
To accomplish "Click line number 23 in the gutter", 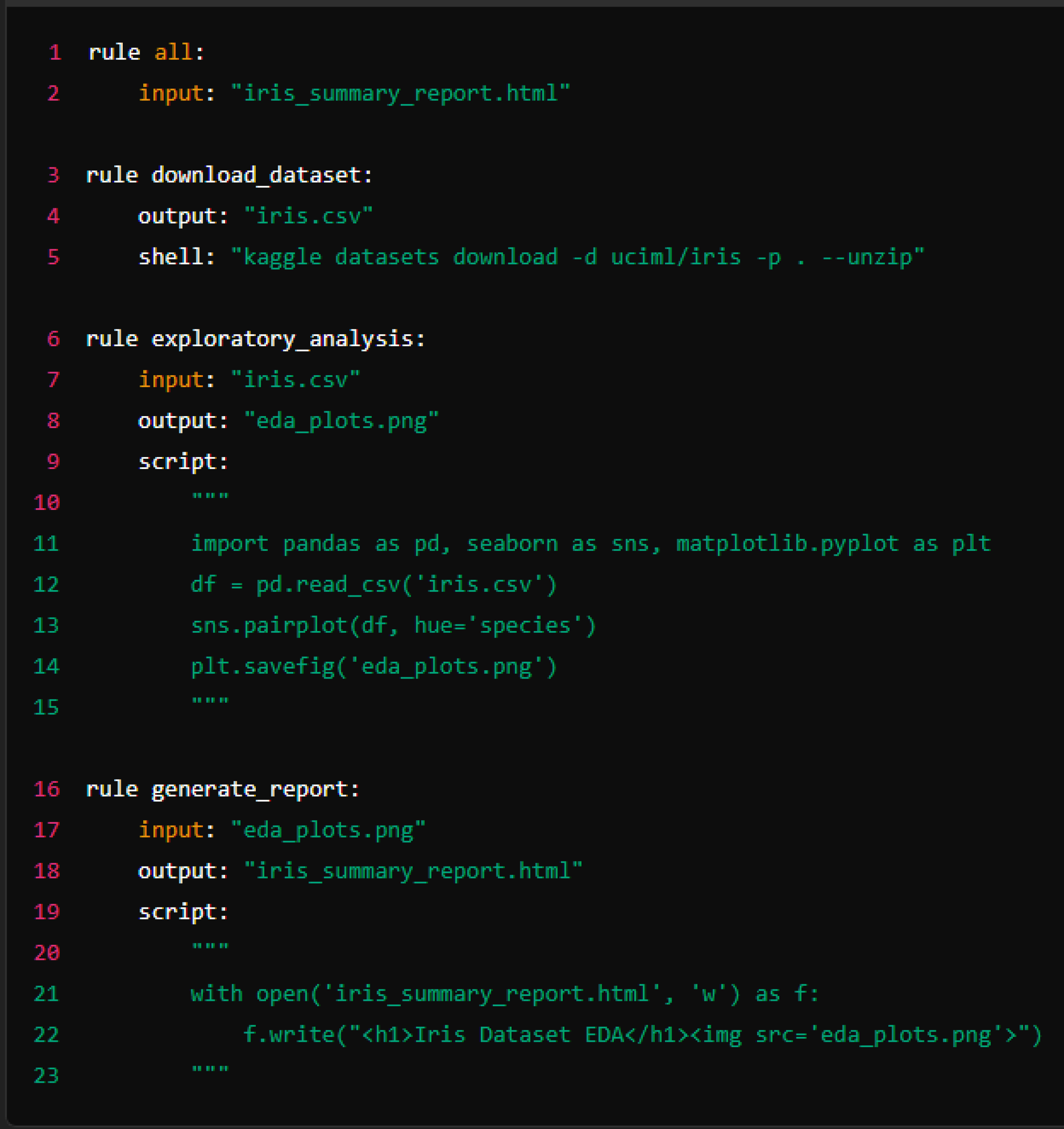I will pos(47,1076).
